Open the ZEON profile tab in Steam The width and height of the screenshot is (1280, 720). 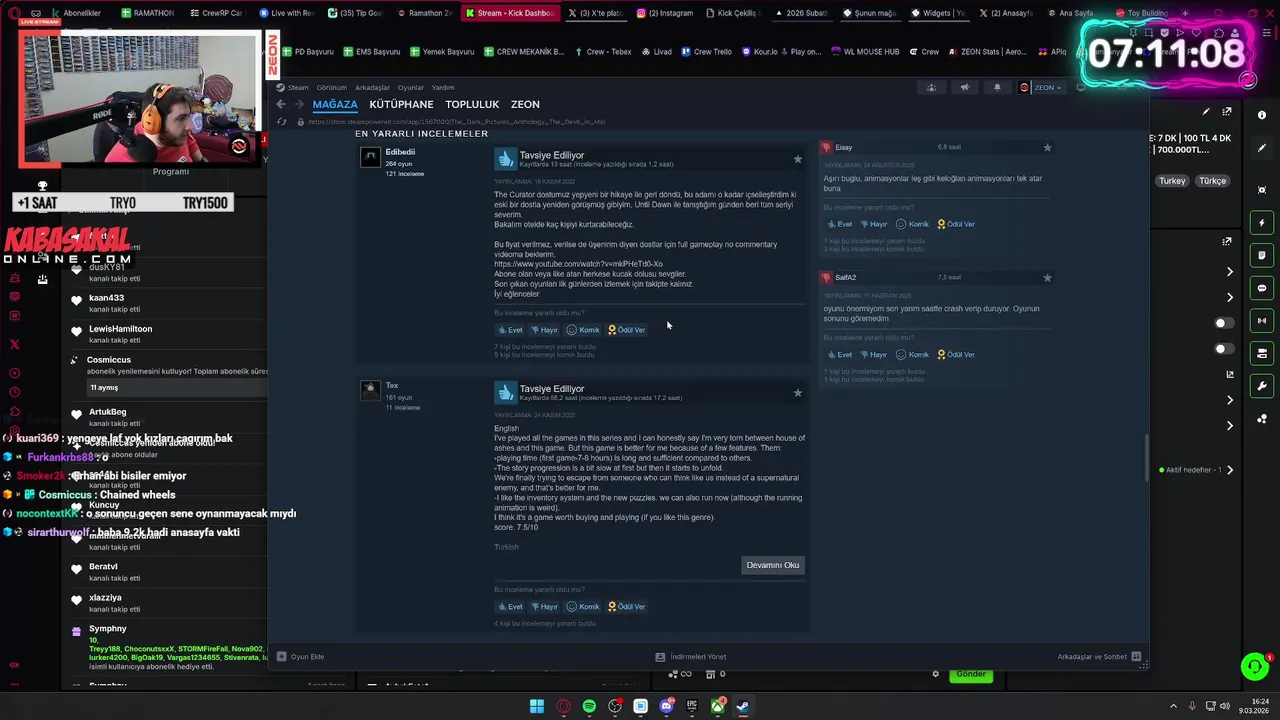(x=525, y=104)
